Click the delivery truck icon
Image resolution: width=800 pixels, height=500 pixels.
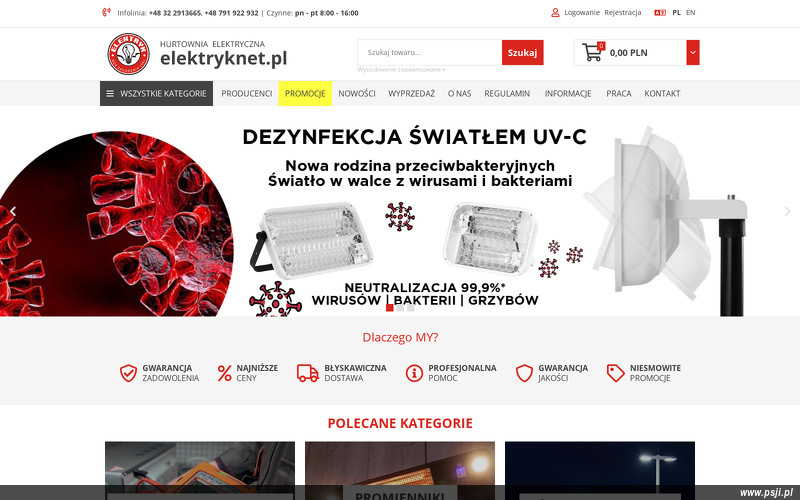[x=308, y=373]
